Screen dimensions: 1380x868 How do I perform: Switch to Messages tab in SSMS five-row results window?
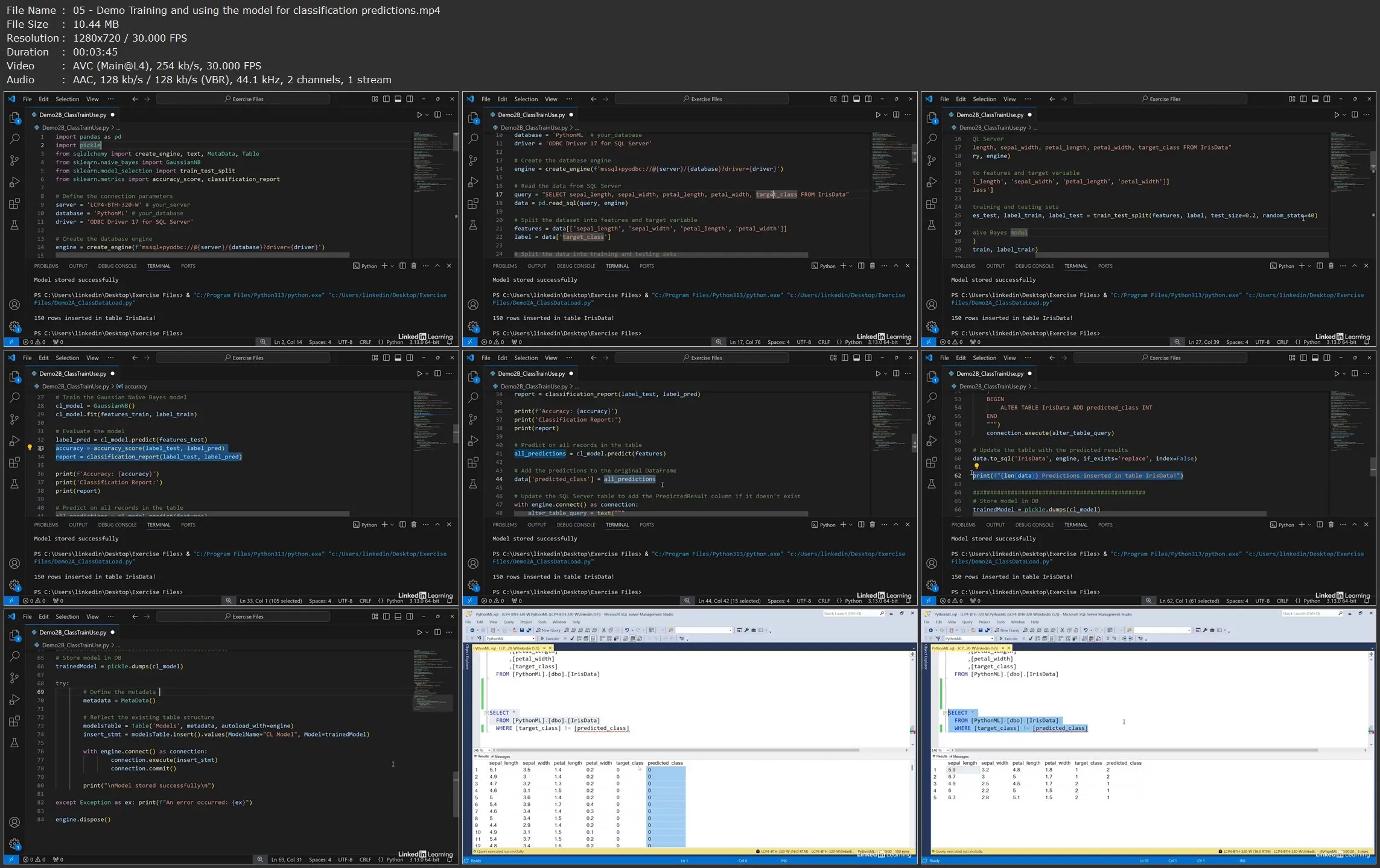point(960,756)
